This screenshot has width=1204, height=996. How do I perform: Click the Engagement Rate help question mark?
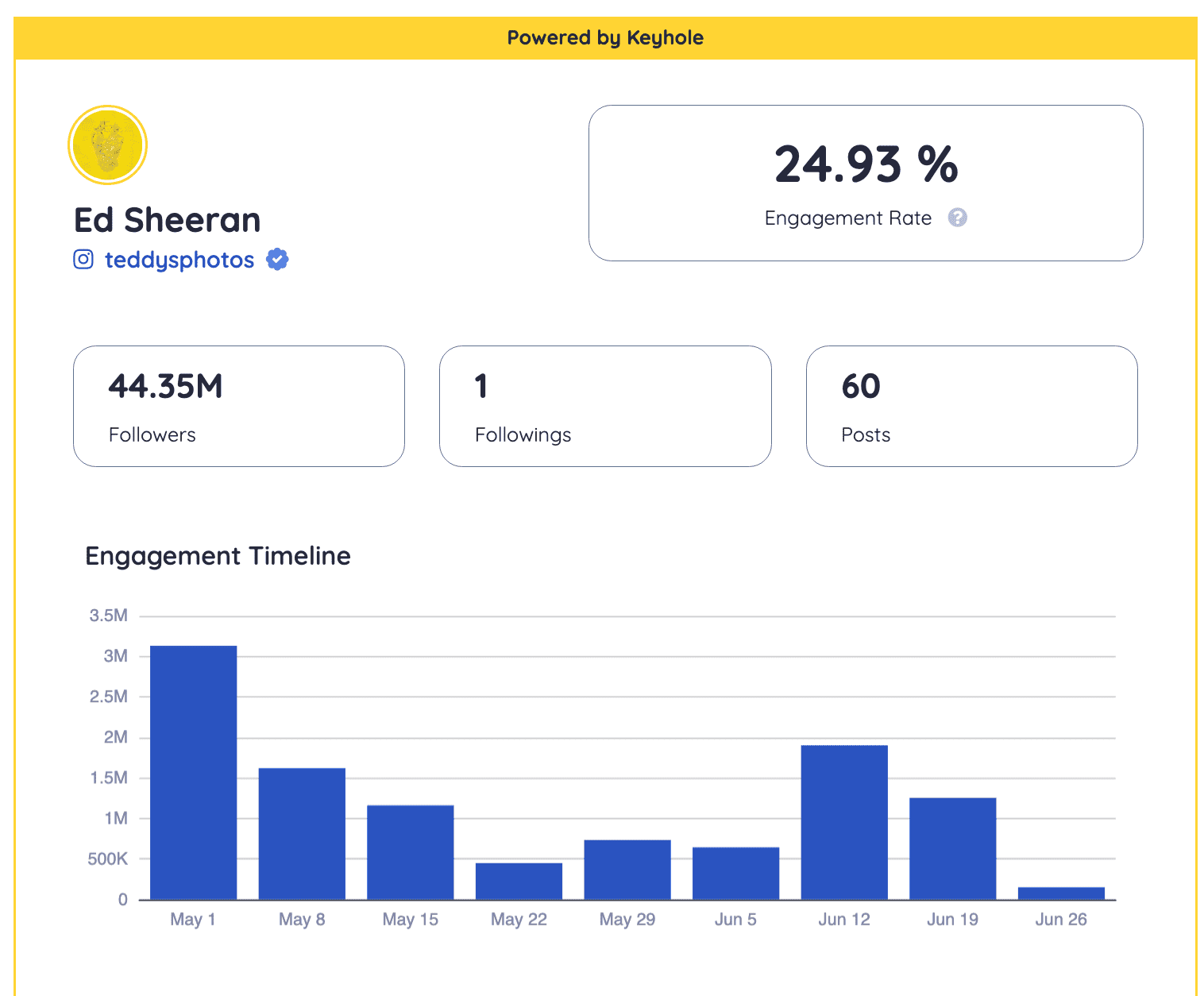958,218
